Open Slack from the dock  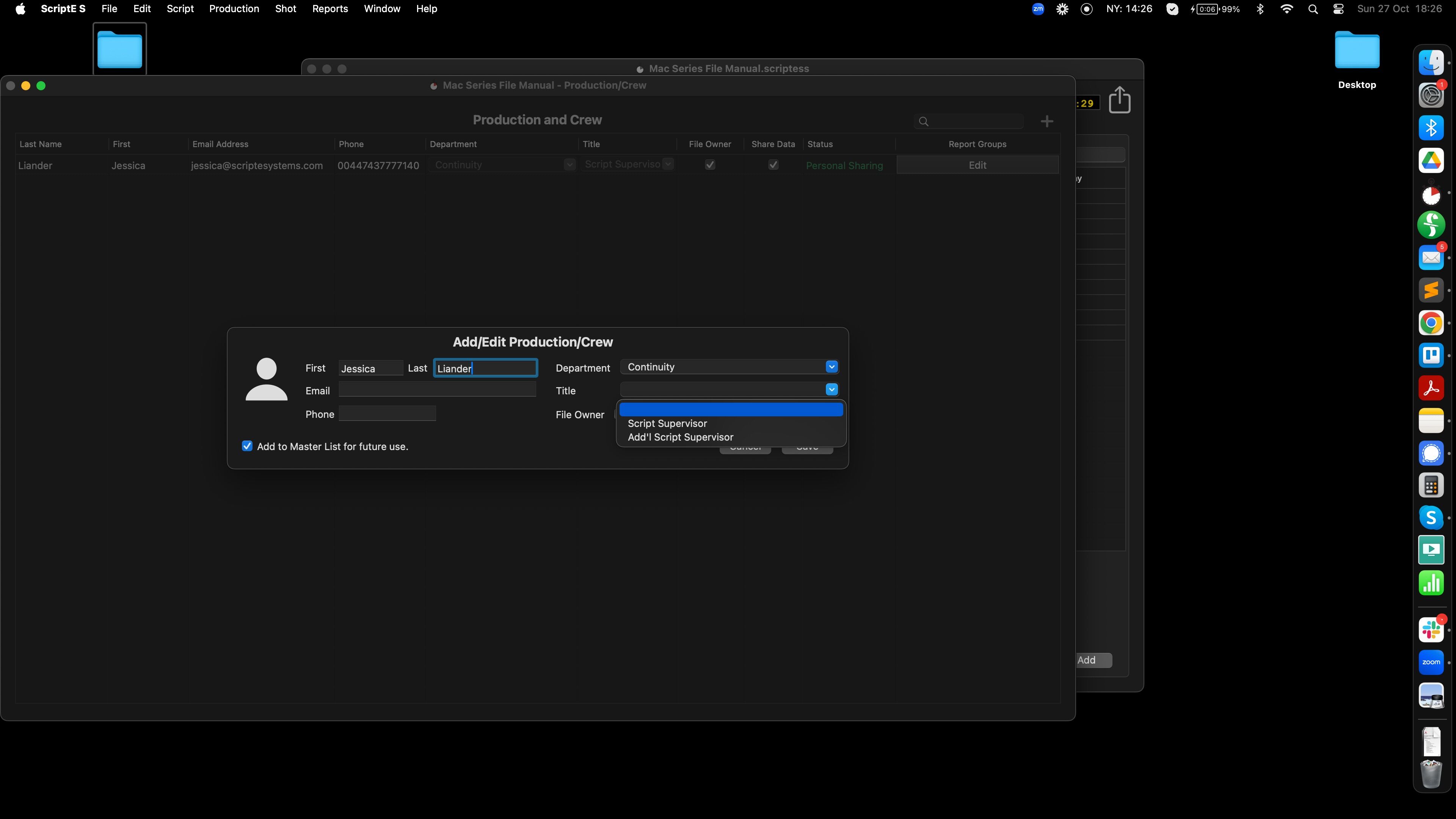[1431, 630]
